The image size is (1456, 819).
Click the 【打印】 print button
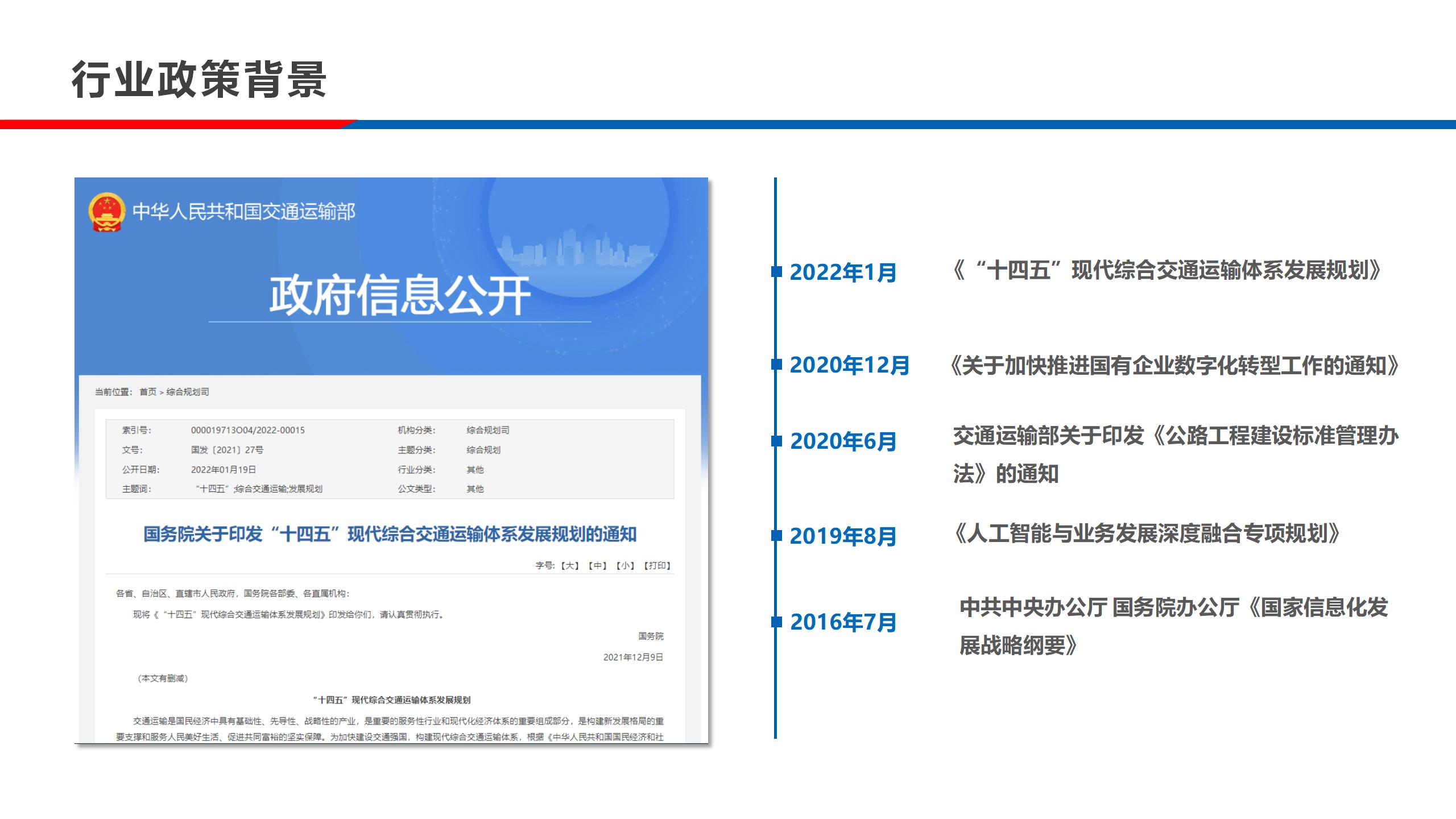tap(657, 566)
